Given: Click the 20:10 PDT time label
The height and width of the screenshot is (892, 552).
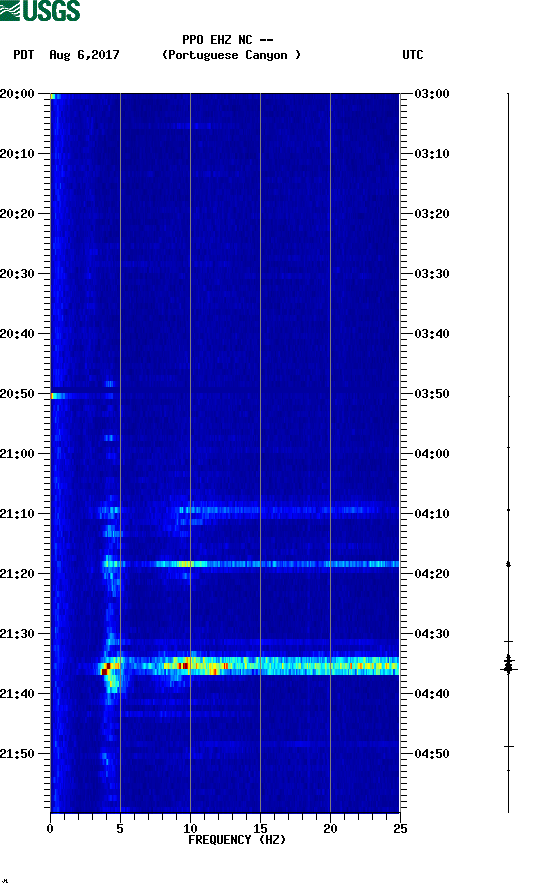Looking at the screenshot, I should tap(17, 154).
